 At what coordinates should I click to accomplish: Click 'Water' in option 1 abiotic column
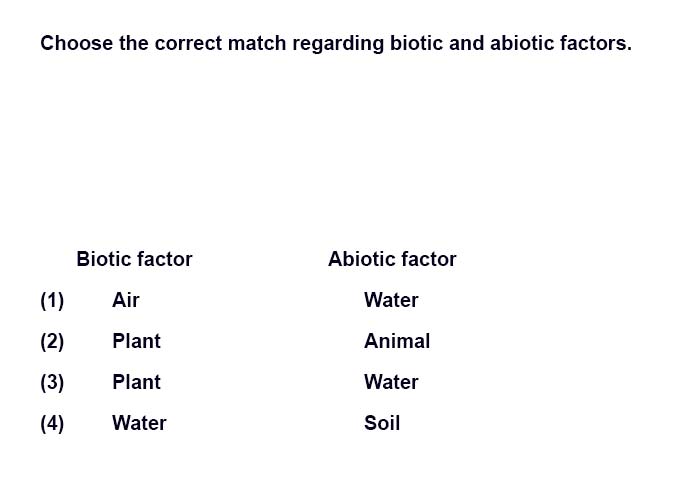coord(392,300)
